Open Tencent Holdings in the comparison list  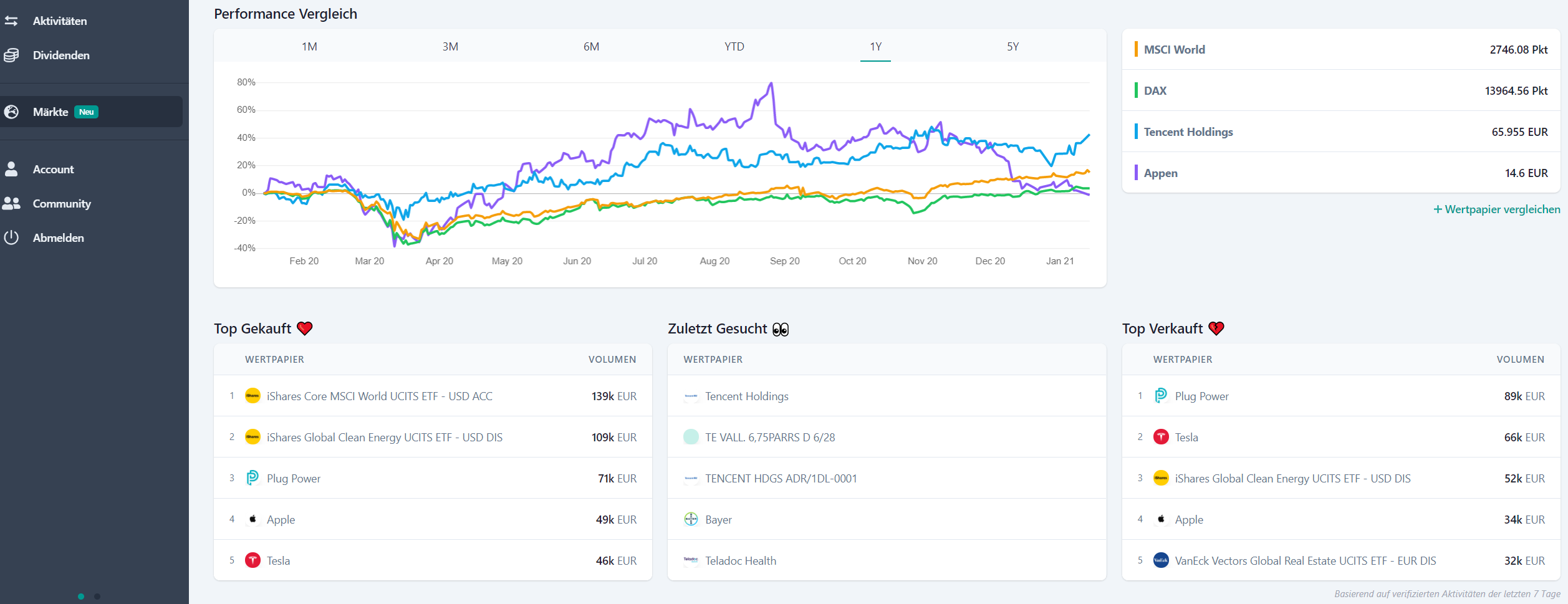pos(1341,132)
